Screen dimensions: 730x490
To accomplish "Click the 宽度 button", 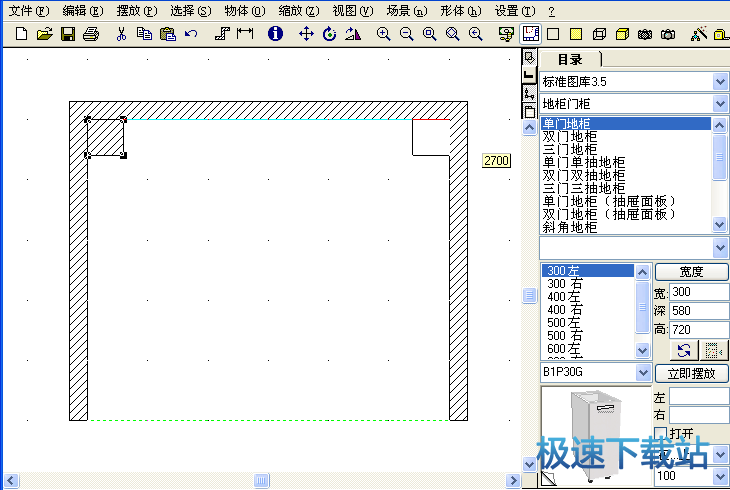I will coord(692,272).
